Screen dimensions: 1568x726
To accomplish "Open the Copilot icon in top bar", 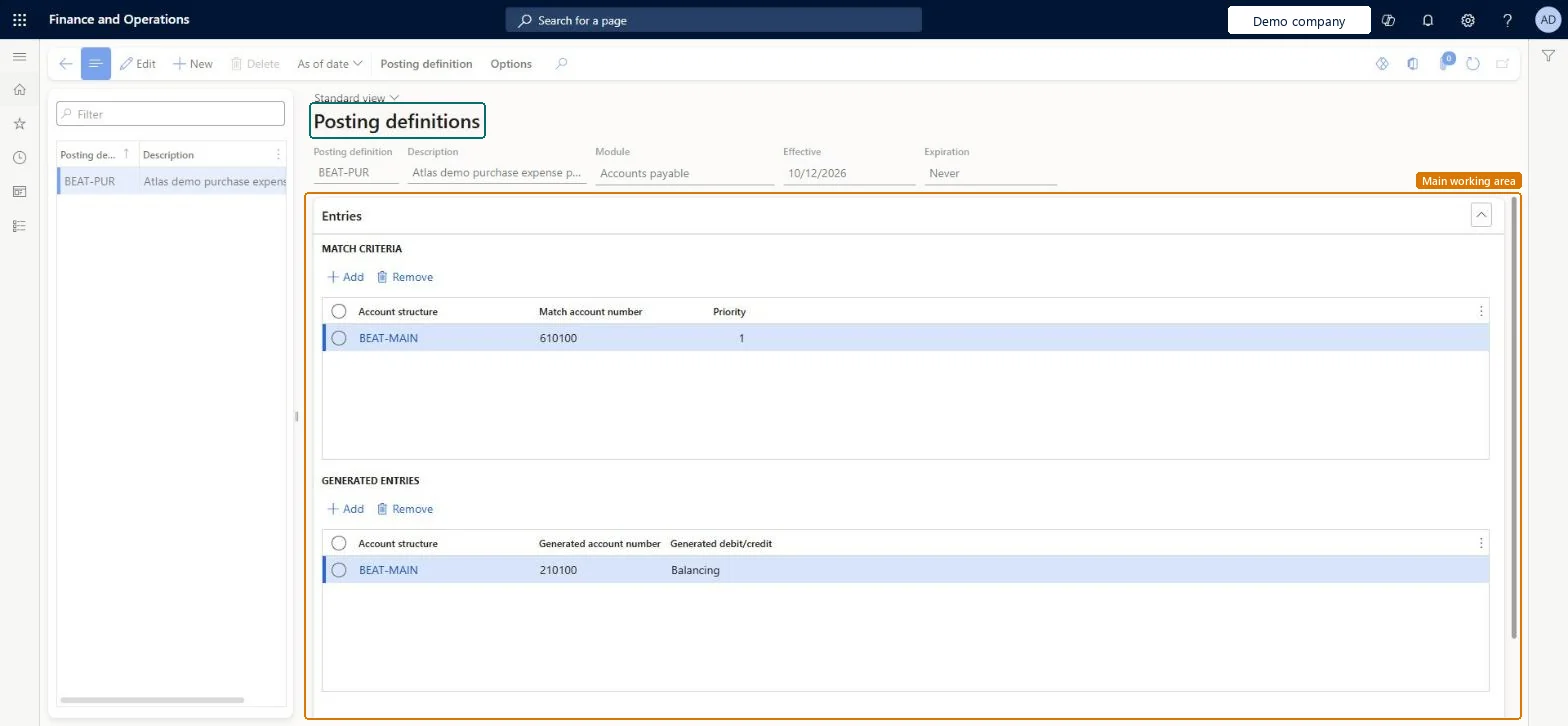I will point(1388,20).
